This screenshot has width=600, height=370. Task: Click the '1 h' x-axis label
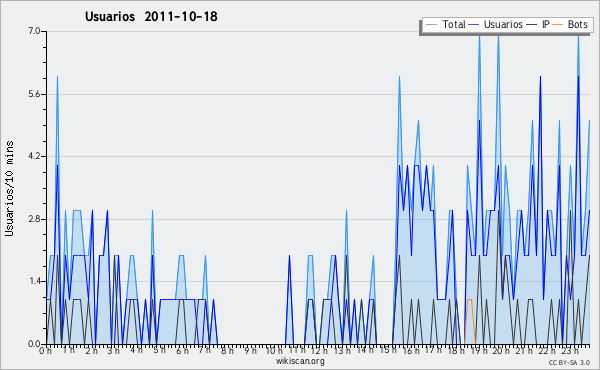coord(69,350)
